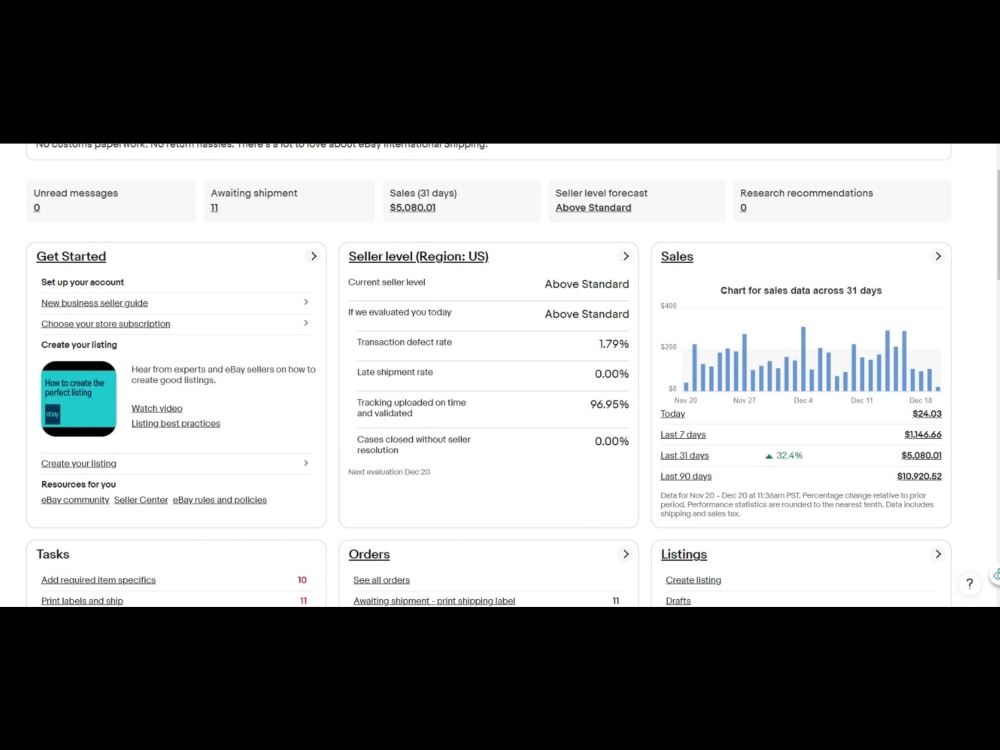Image resolution: width=1000 pixels, height=750 pixels.
Task: Click Research recommendations count 0
Action: [x=744, y=208]
